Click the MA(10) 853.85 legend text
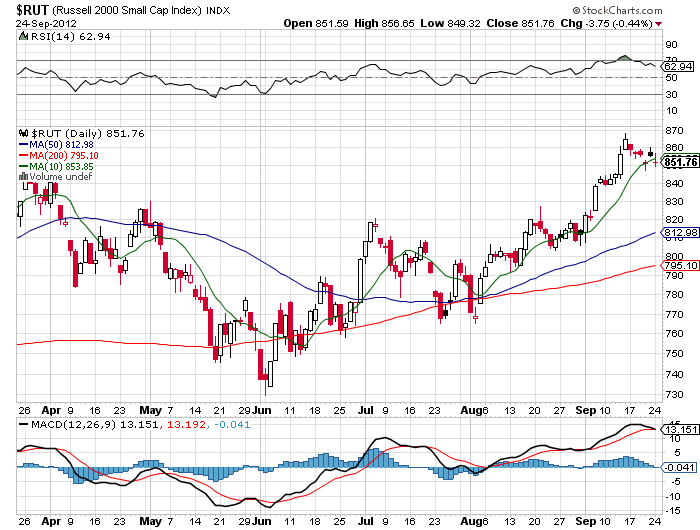 pyautogui.click(x=62, y=167)
